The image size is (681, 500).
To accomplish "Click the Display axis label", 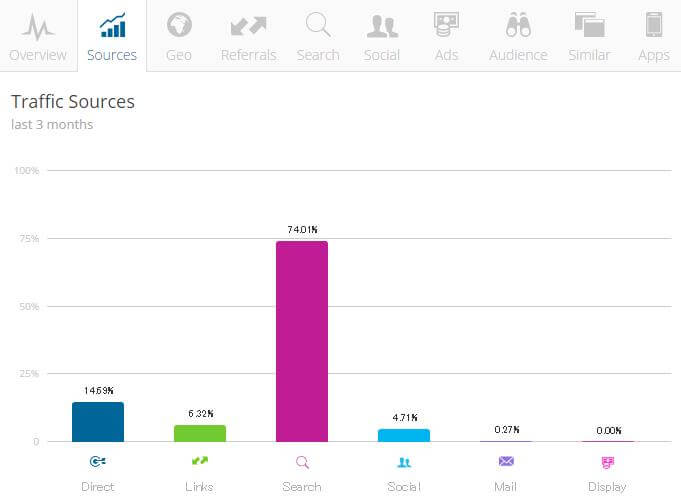I will point(607,487).
